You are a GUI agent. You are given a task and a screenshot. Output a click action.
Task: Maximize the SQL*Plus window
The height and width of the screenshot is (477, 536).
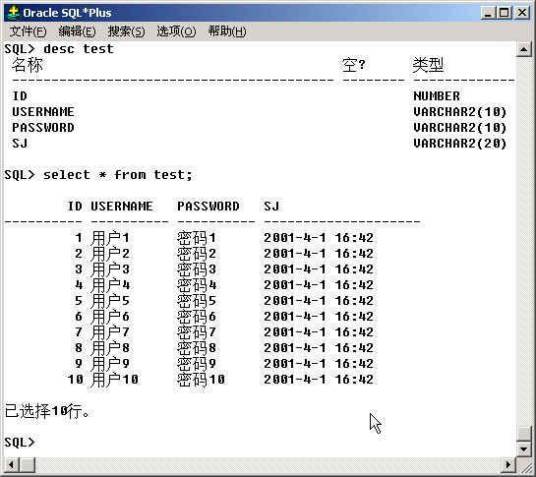[504, 13]
